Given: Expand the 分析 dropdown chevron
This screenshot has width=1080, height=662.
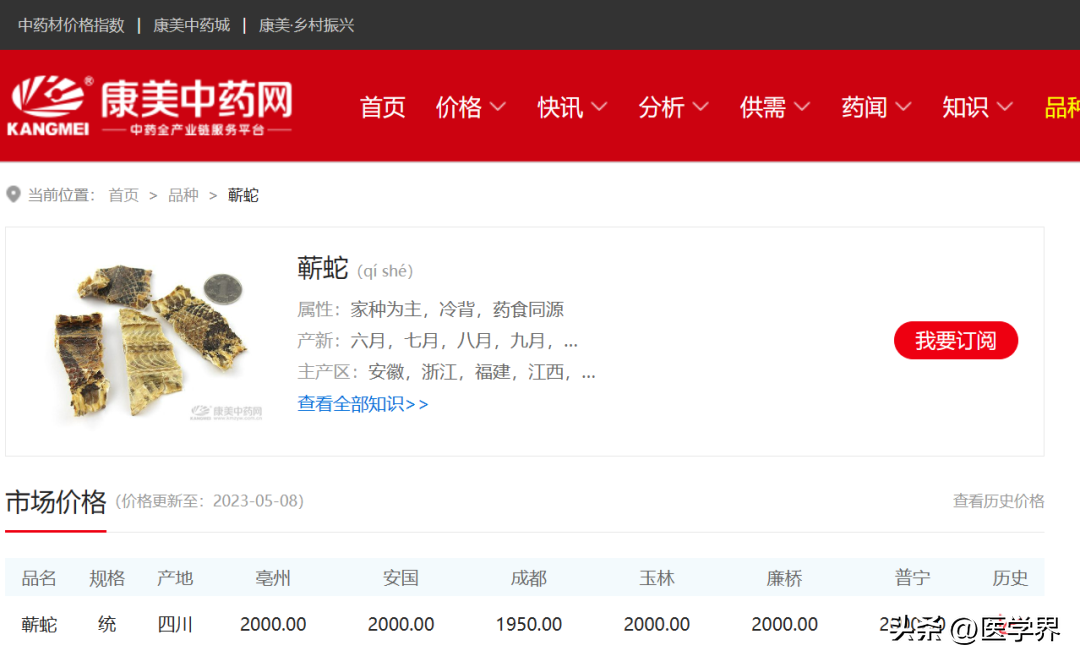Looking at the screenshot, I should (700, 107).
